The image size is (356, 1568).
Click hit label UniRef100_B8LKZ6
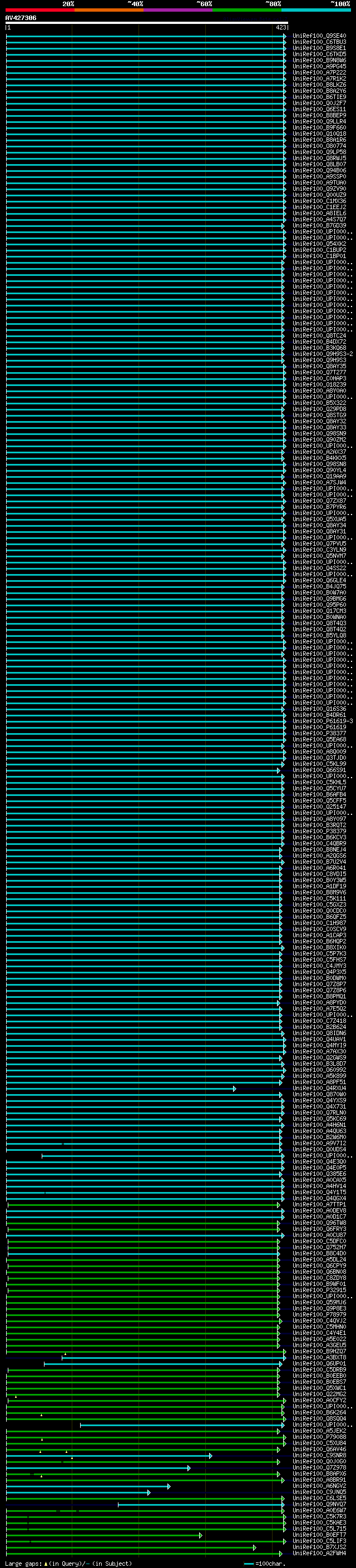click(x=319, y=85)
